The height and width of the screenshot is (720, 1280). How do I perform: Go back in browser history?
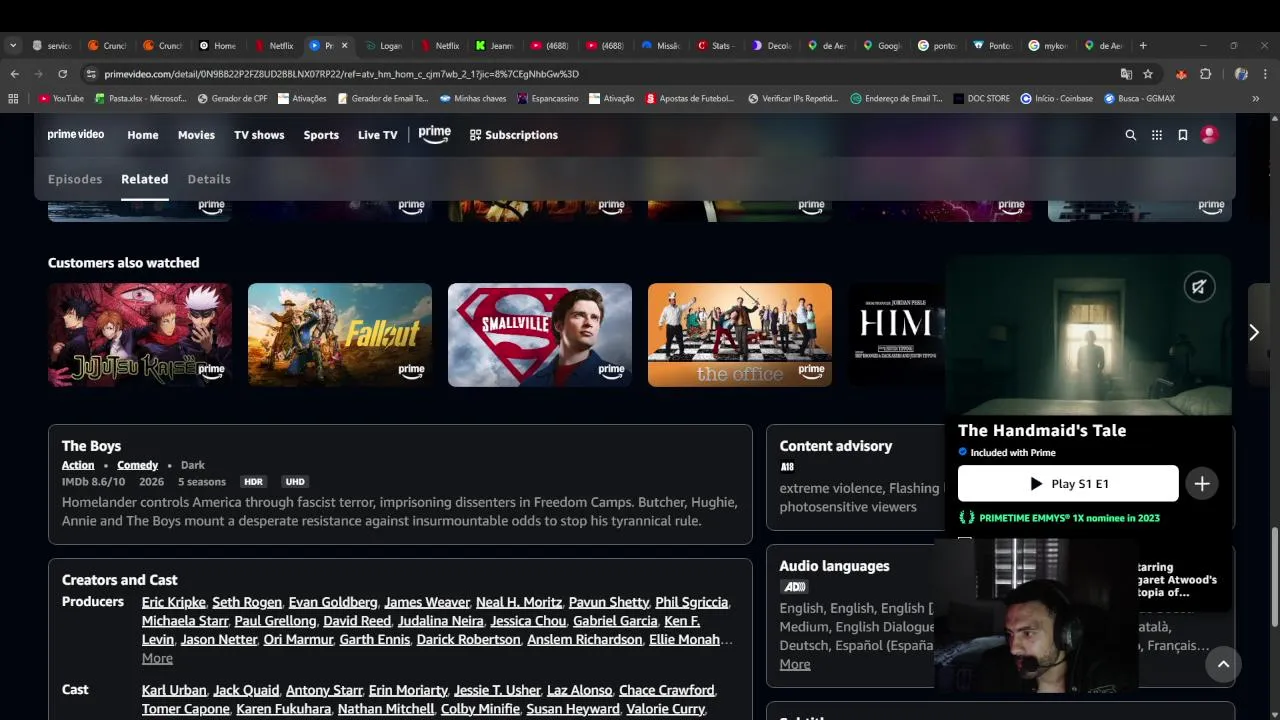[x=14, y=74]
